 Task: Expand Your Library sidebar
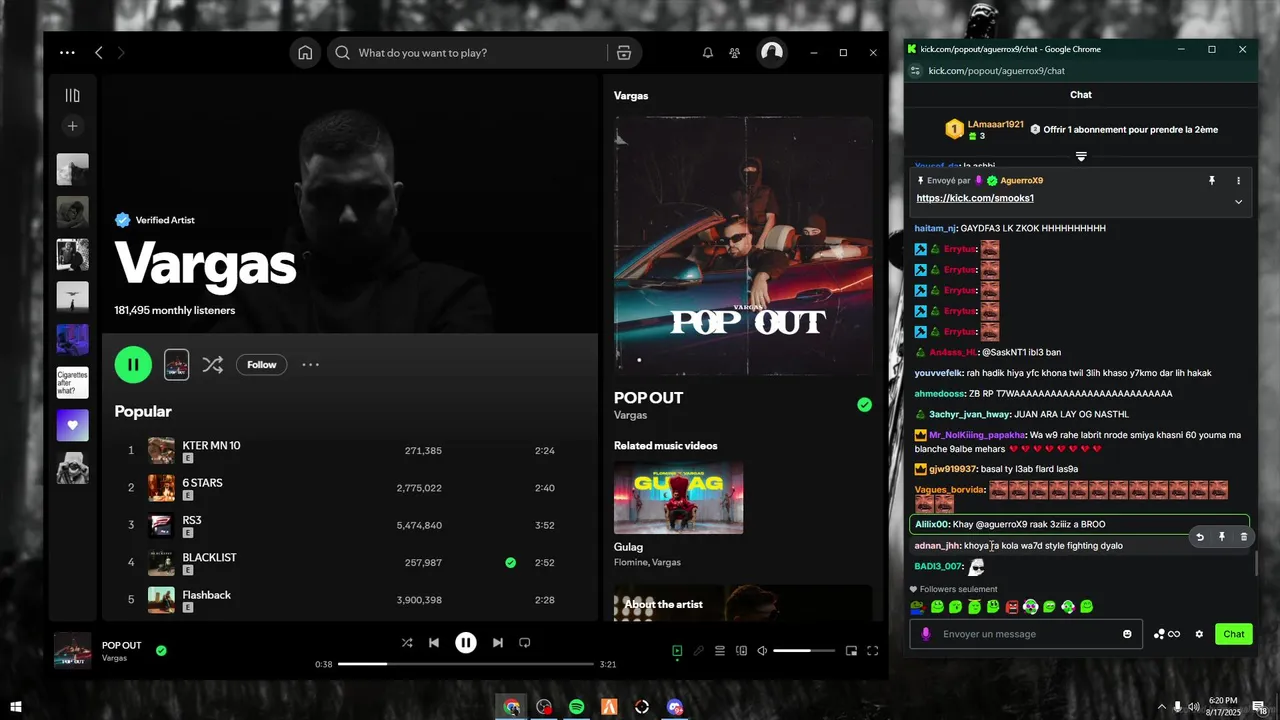(72, 96)
